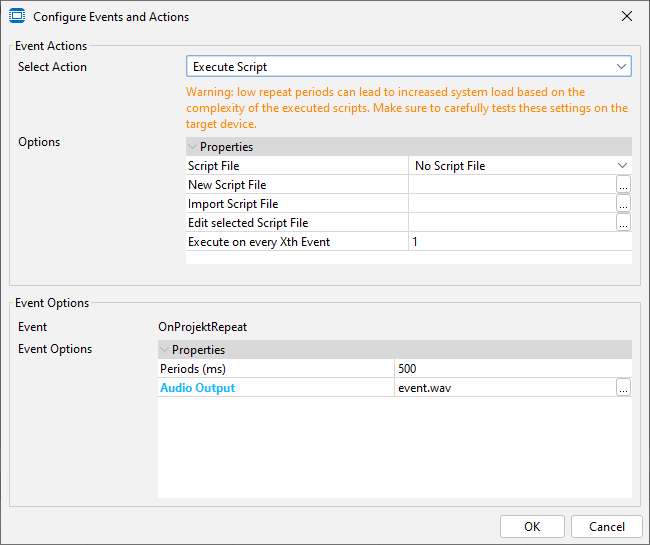Click the app icon in title bar
Viewport: 650px width, 545px height.
tap(17, 16)
